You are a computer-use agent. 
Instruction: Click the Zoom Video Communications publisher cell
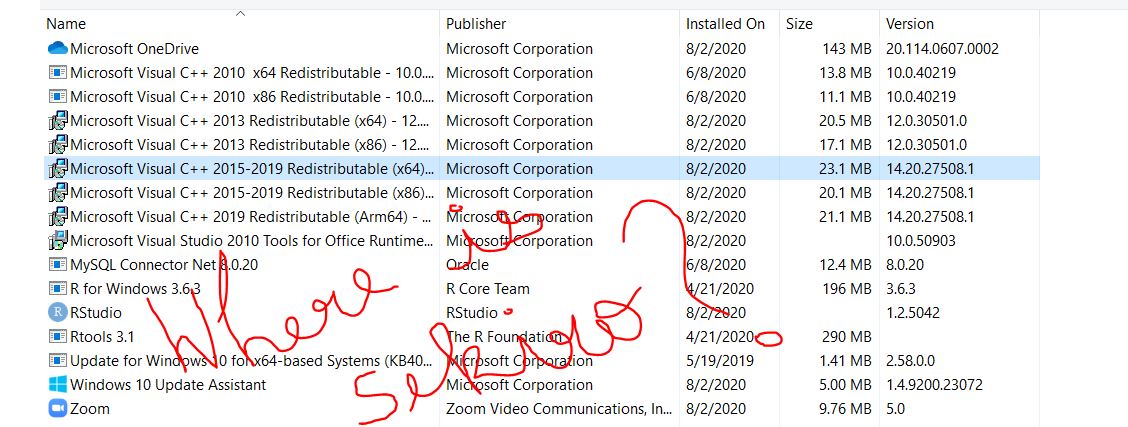[x=558, y=408]
